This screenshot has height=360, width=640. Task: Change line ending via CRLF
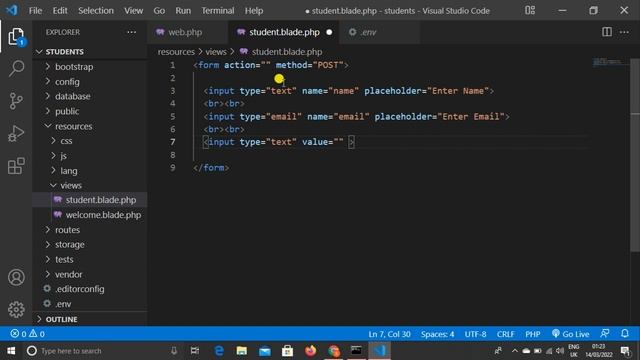(505, 334)
